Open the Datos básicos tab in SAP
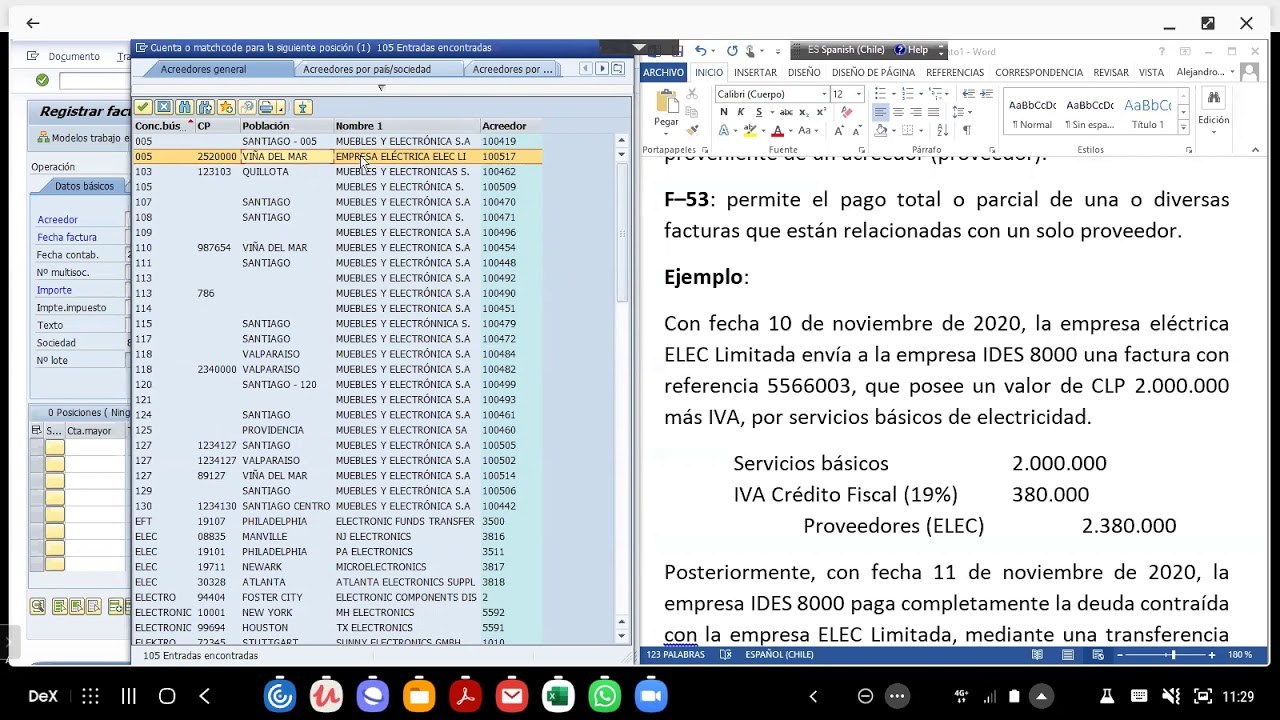 (84, 186)
